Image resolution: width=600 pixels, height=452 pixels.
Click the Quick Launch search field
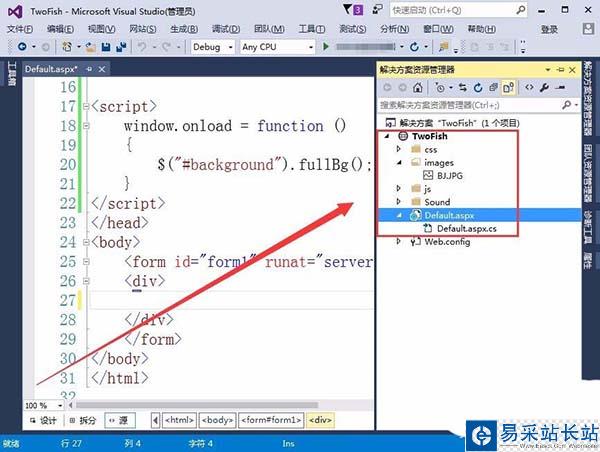pyautogui.click(x=458, y=10)
